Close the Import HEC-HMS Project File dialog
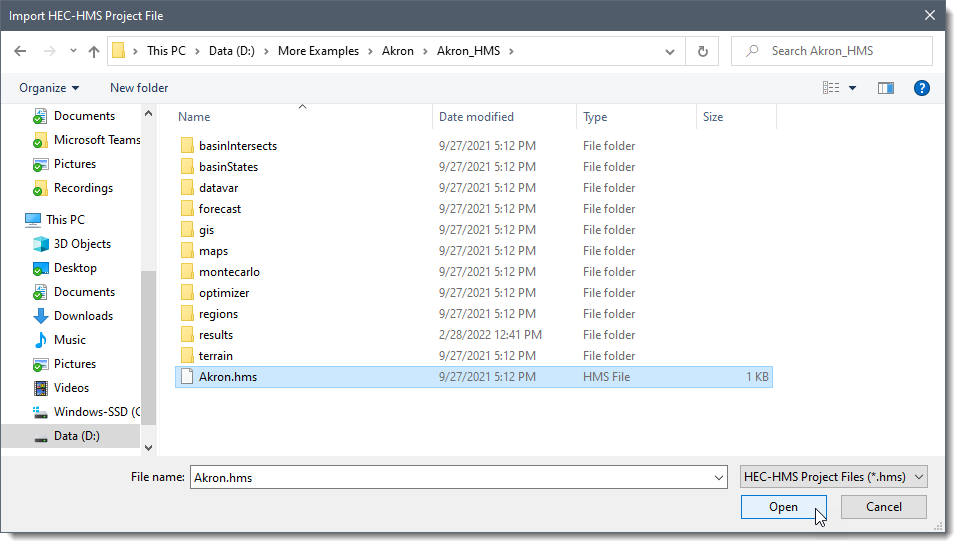The image size is (961, 548). coord(930,15)
